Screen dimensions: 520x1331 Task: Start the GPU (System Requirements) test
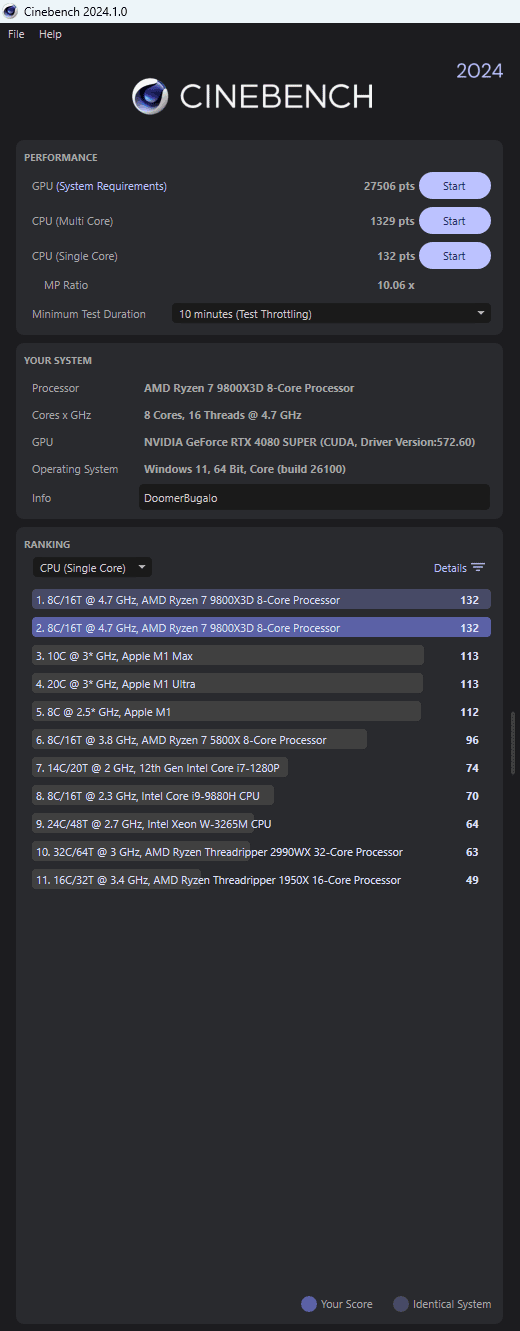pos(454,186)
